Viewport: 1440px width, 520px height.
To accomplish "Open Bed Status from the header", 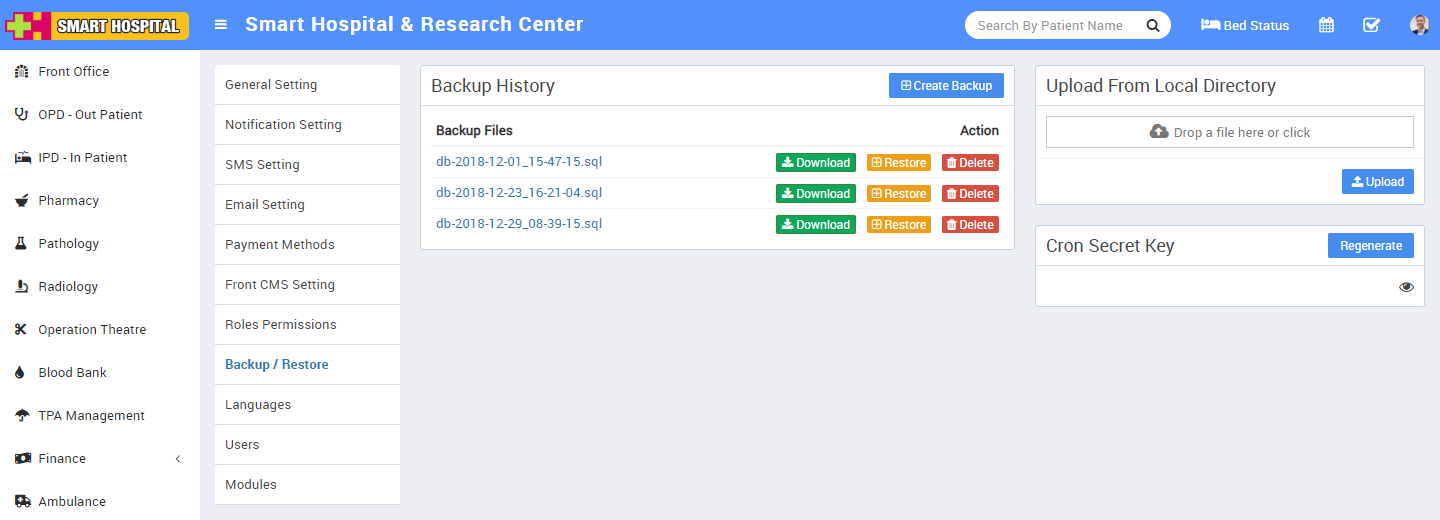I will 1245,25.
